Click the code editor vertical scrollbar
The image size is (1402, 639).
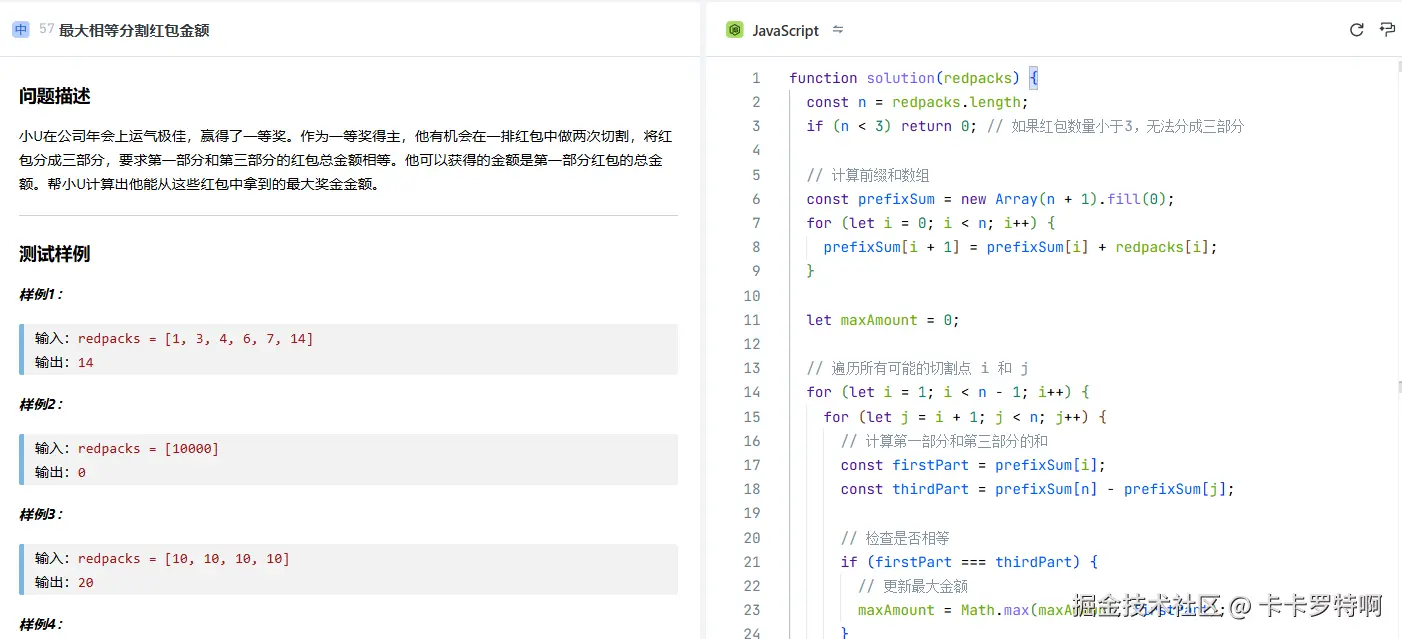[x=1396, y=300]
